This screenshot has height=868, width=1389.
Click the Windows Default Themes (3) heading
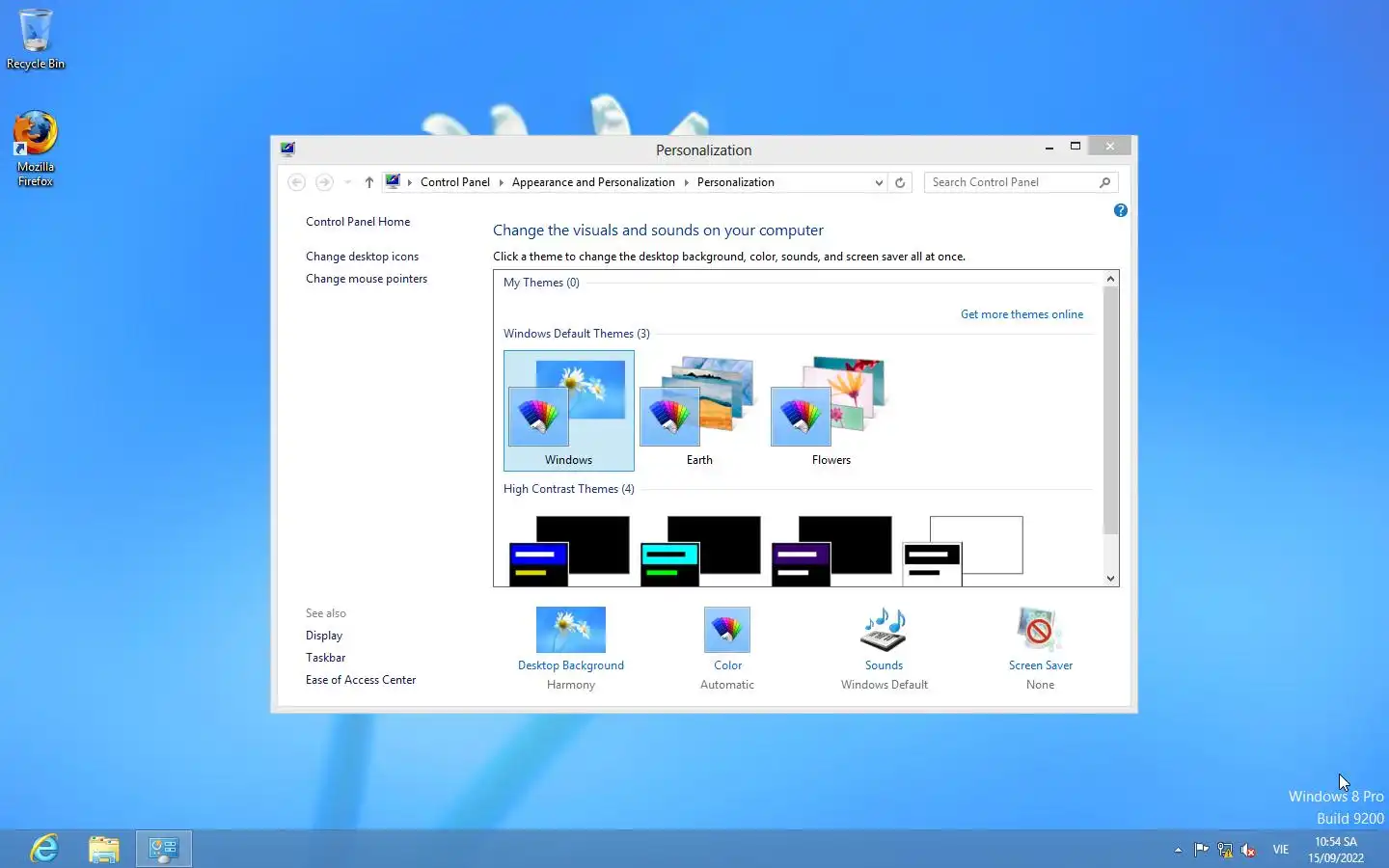577,334
